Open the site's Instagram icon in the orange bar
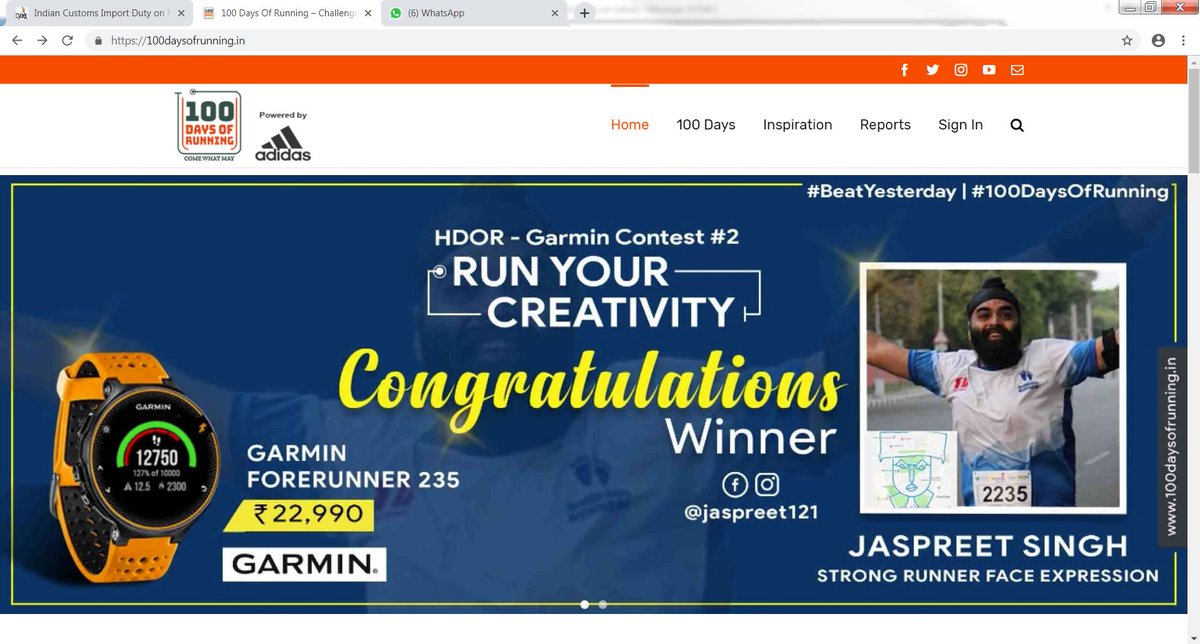The width and height of the screenshot is (1200, 644). pos(961,70)
